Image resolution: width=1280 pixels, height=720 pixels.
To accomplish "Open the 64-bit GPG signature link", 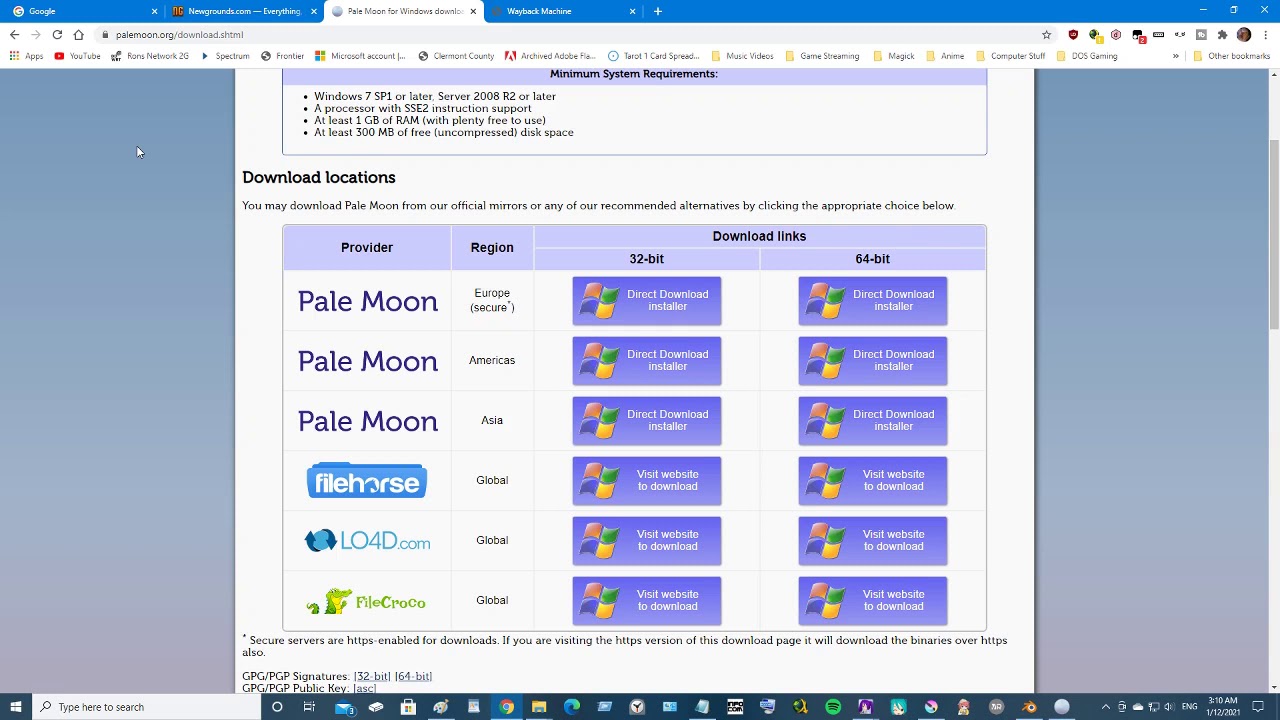I will 413,677.
